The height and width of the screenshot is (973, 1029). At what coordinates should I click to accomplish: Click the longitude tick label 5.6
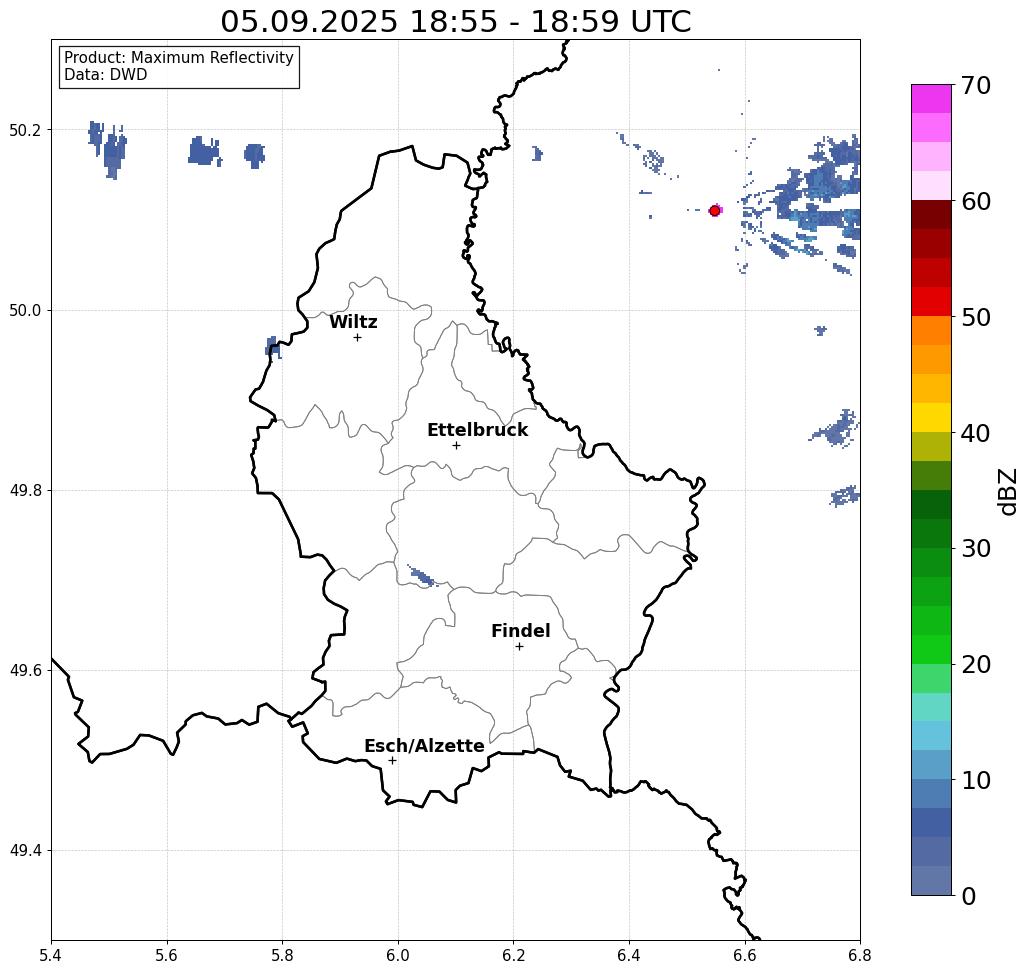click(167, 955)
